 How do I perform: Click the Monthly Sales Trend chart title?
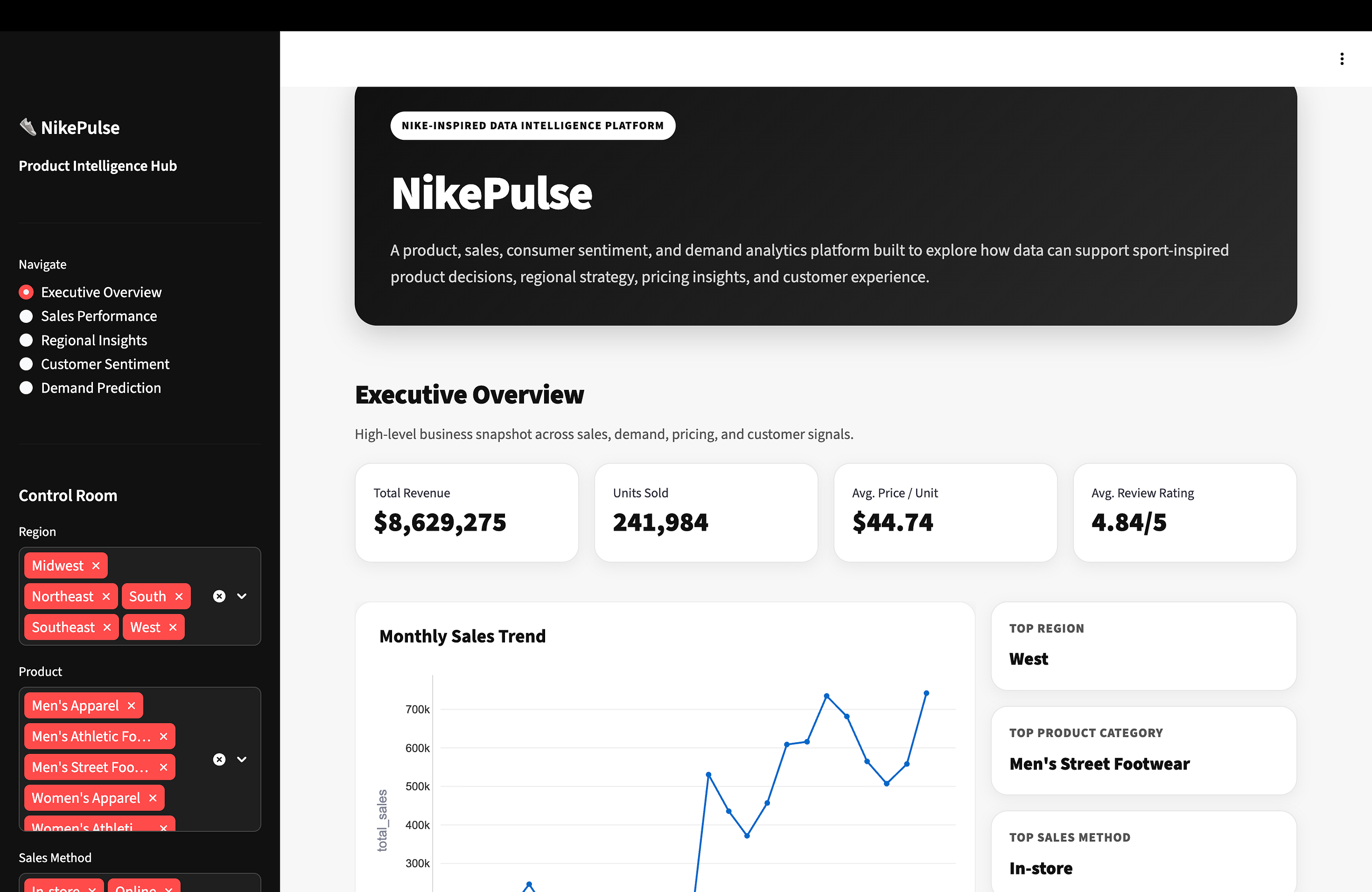pyautogui.click(x=462, y=636)
